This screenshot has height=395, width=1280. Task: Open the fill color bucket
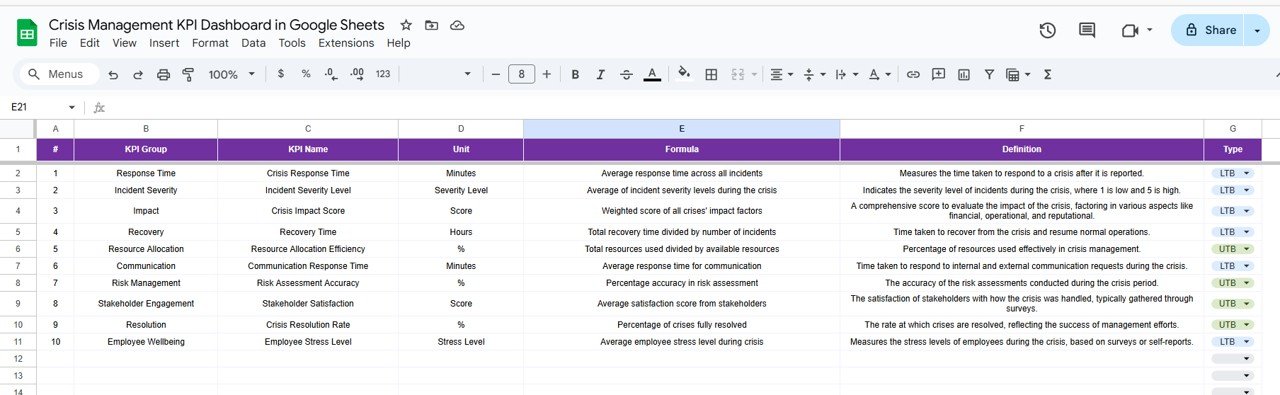click(x=685, y=74)
